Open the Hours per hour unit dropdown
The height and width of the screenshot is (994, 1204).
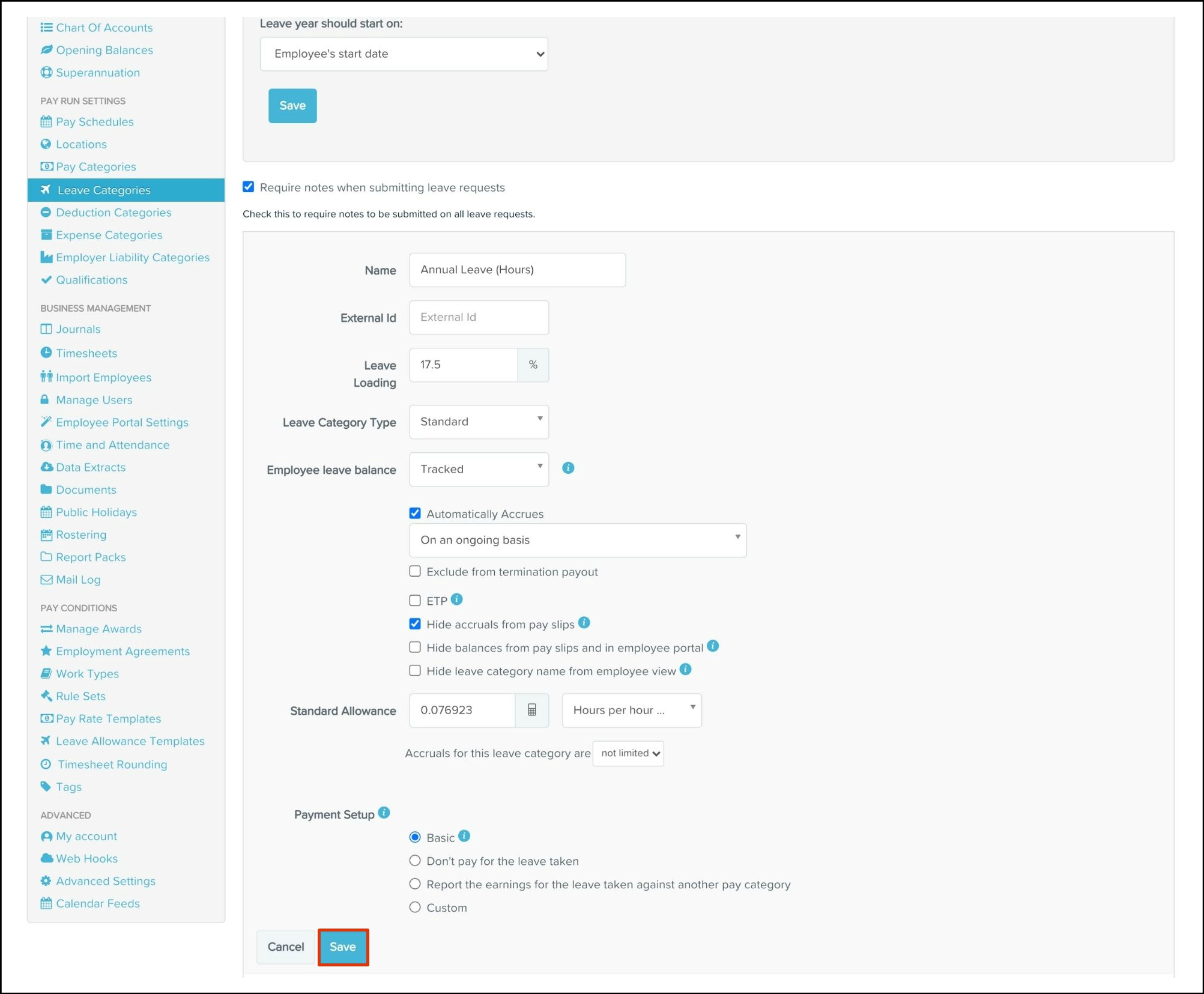[631, 711]
